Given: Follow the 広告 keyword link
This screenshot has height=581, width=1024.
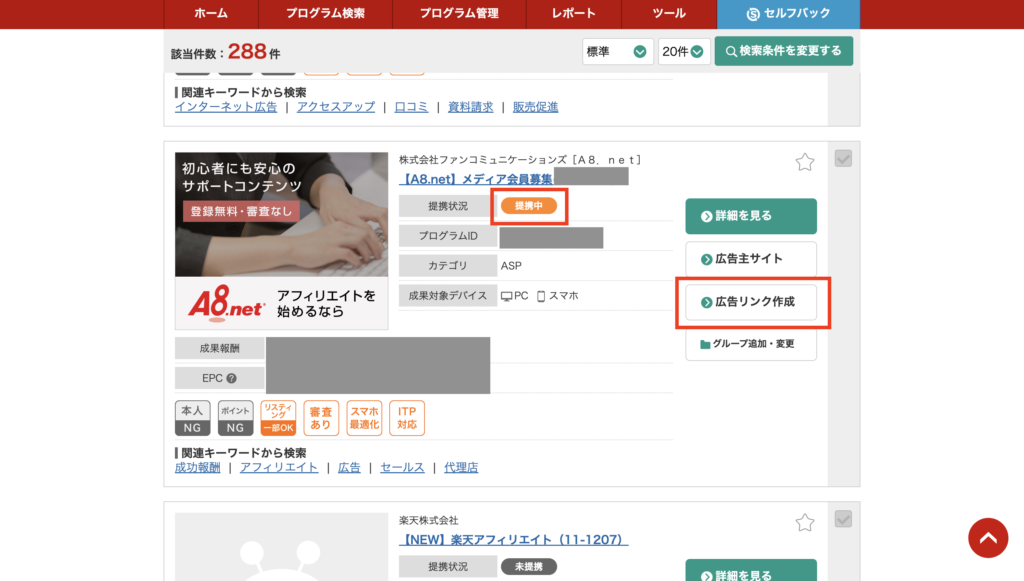Looking at the screenshot, I should pyautogui.click(x=349, y=467).
